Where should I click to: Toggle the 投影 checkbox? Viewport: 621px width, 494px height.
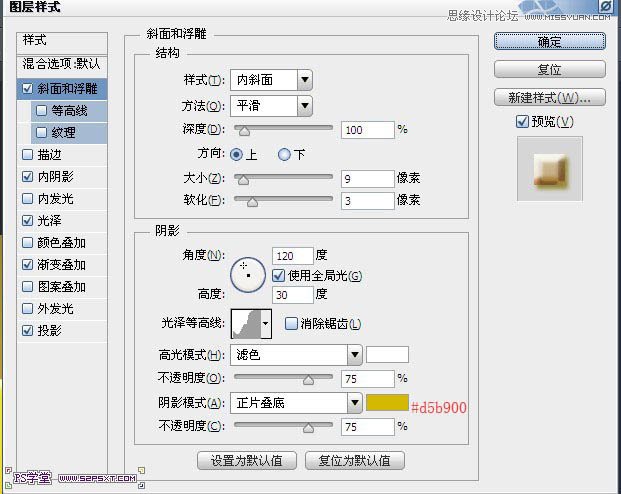click(x=27, y=330)
